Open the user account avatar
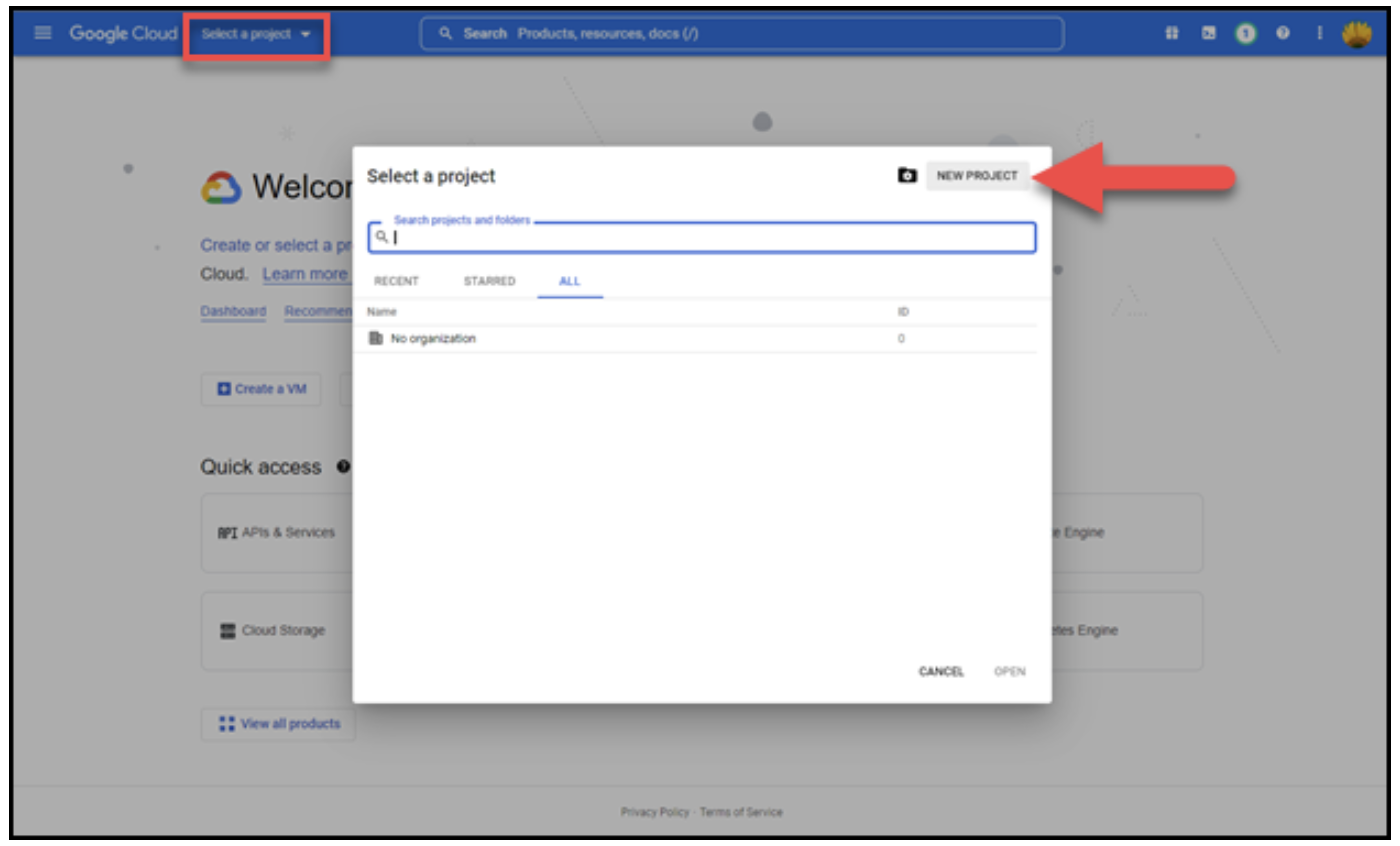1400x846 pixels. [x=1356, y=34]
